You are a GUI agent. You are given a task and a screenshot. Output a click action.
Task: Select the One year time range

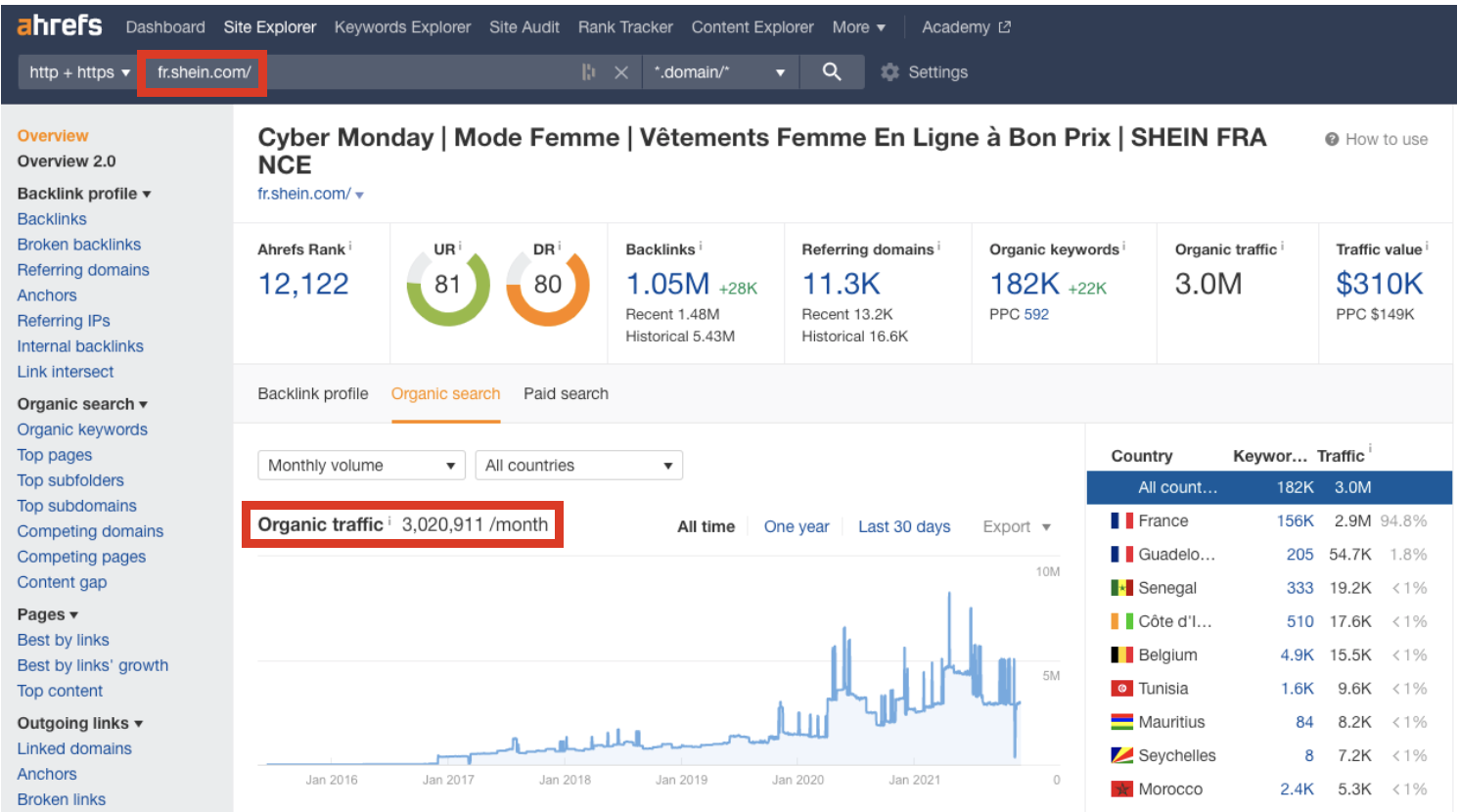click(797, 526)
